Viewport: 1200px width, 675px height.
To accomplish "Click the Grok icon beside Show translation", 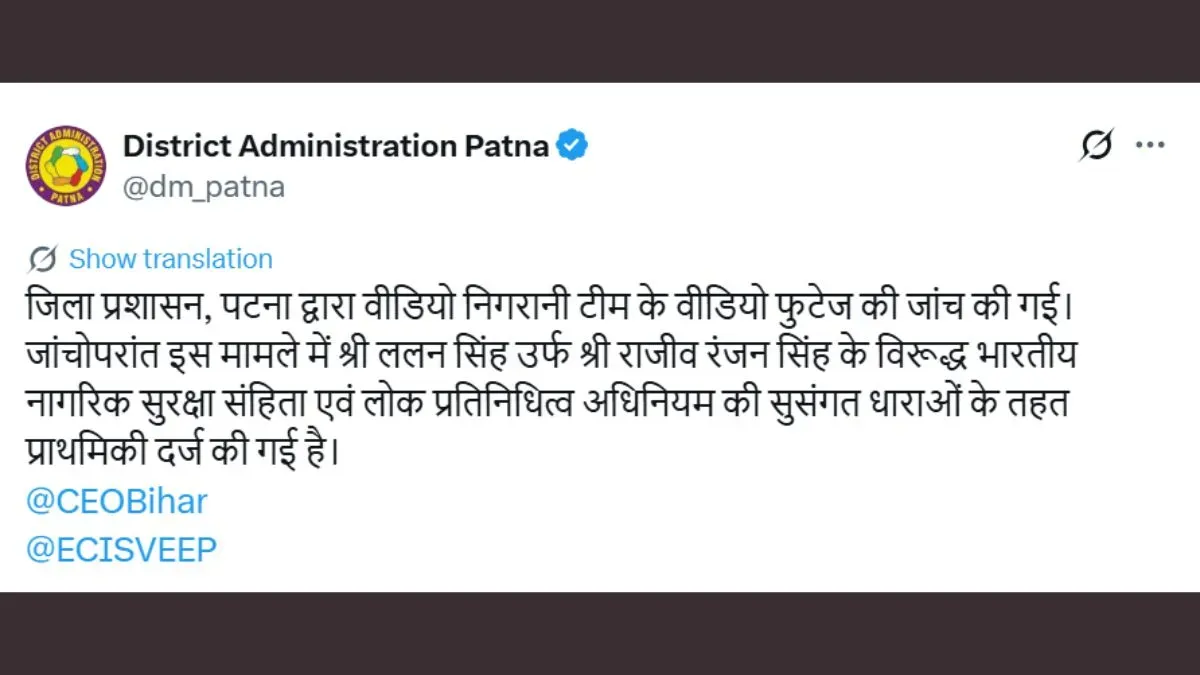I will point(42,259).
